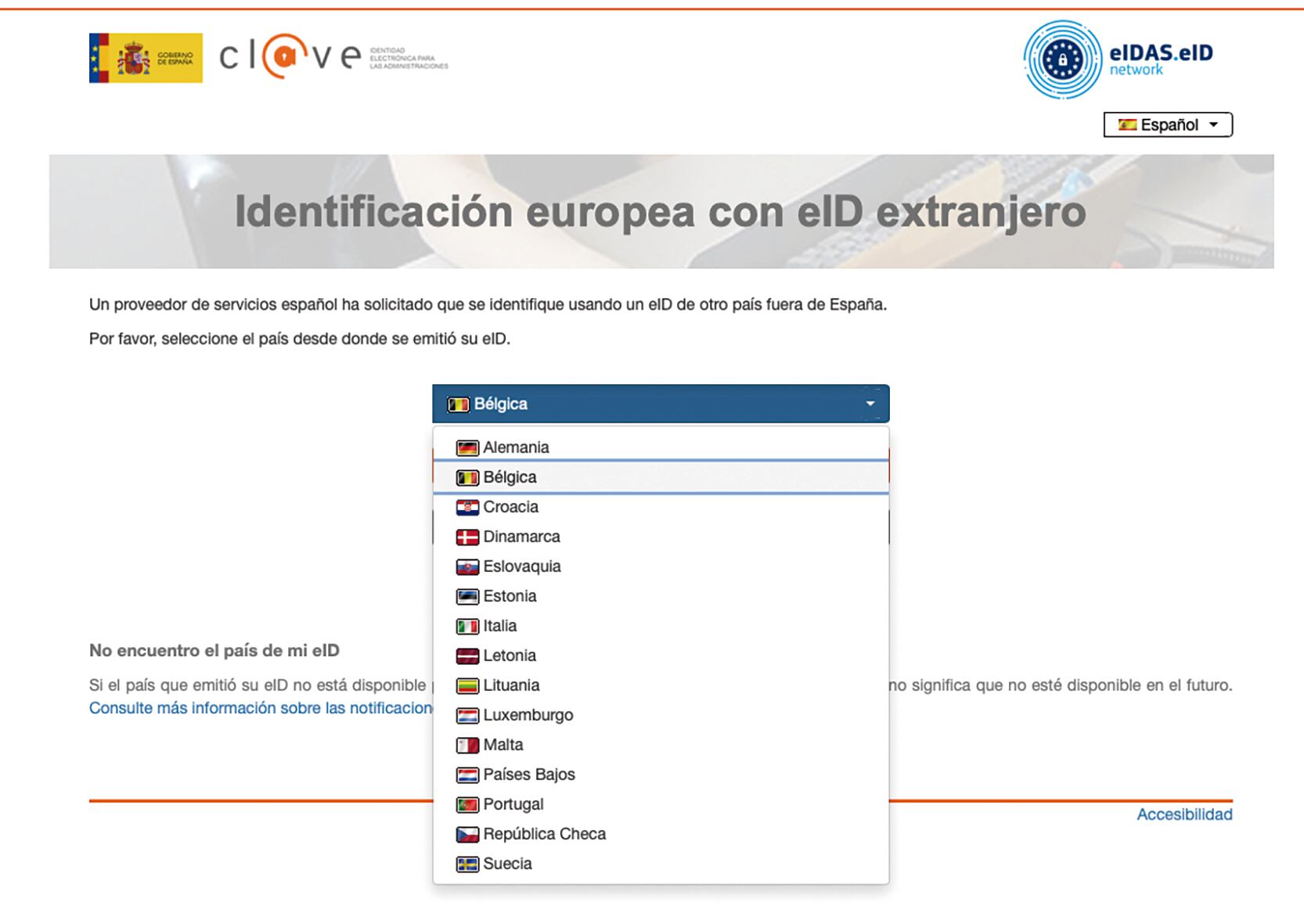The width and height of the screenshot is (1304, 924).
Task: Click the No encuentro el país de mi eID heading
Action: pos(214,650)
